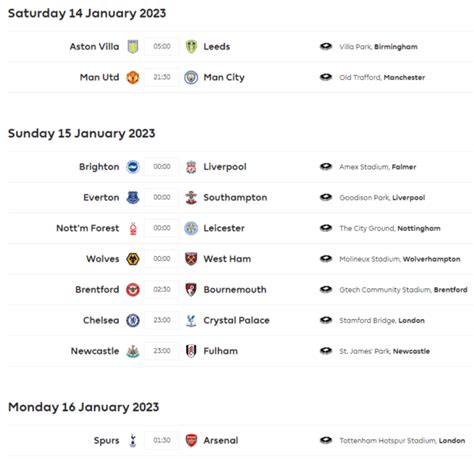The image size is (474, 462).
Task: Click stadium icon next to Stamford Bridge
Action: coord(326,320)
